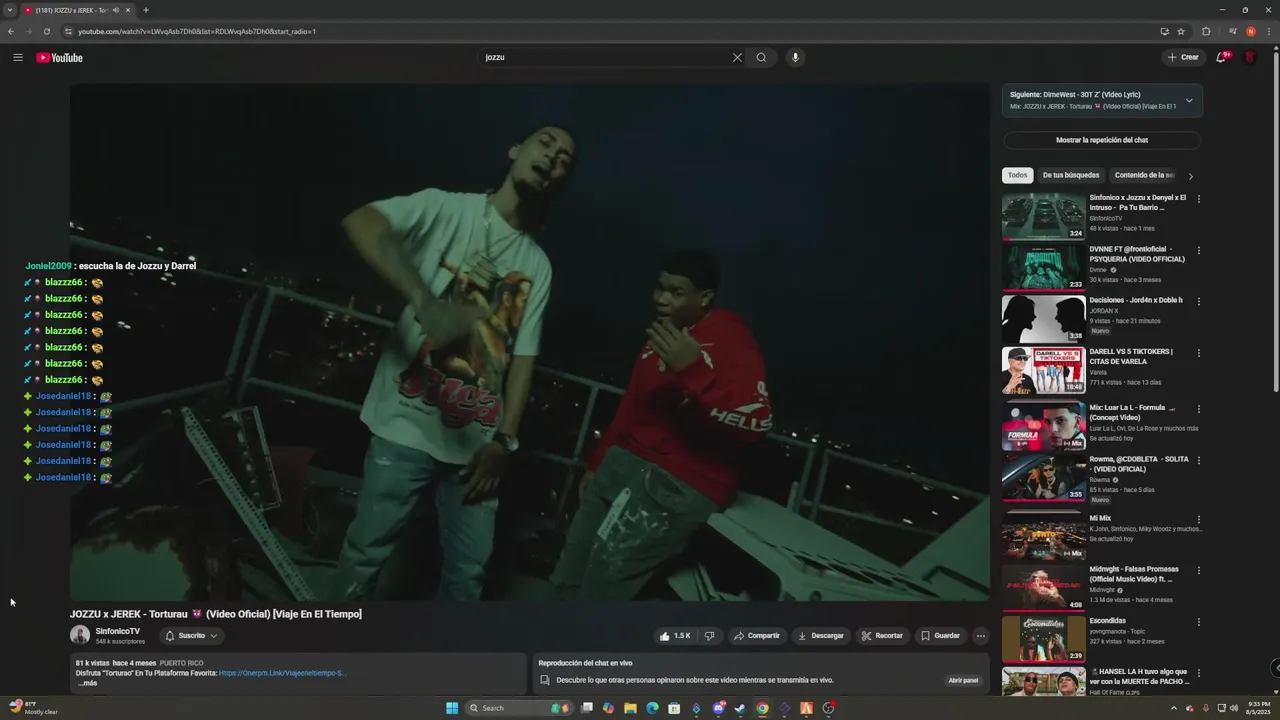The width and height of the screenshot is (1280, 720).
Task: Click the browser address bar URL
Action: click(x=197, y=31)
